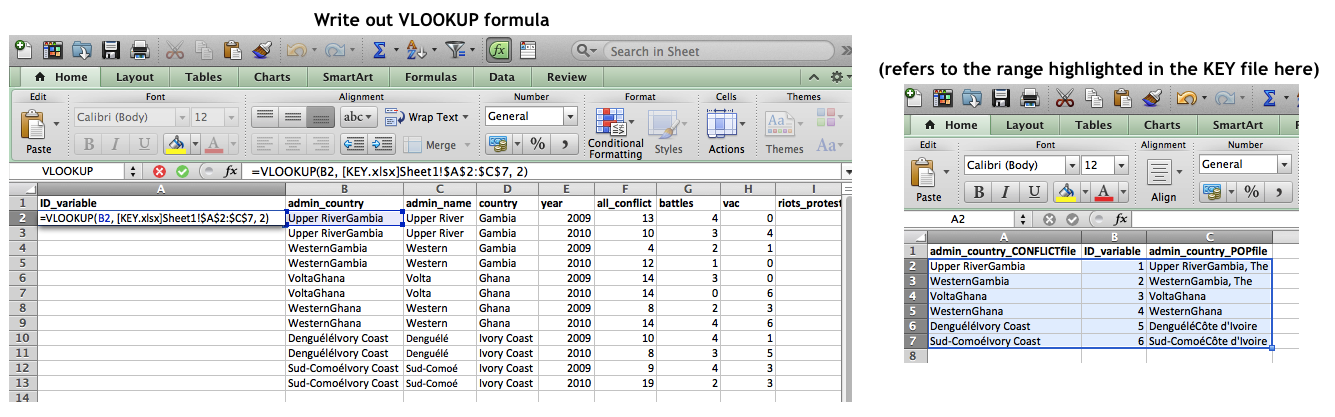The height and width of the screenshot is (417, 1335).
Task: Select the bottom vertical alignment button
Action: [320, 116]
